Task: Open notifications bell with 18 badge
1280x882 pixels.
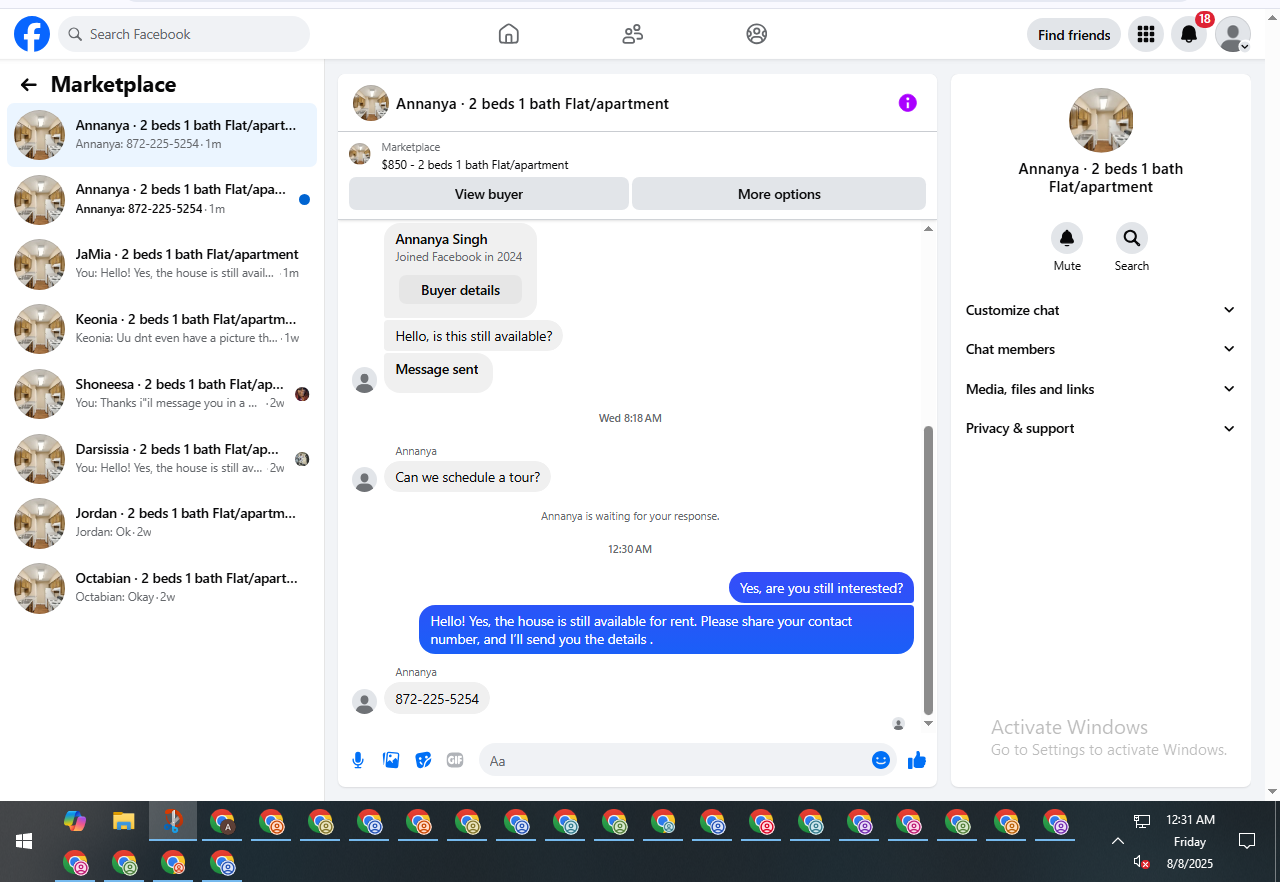Action: point(1189,34)
